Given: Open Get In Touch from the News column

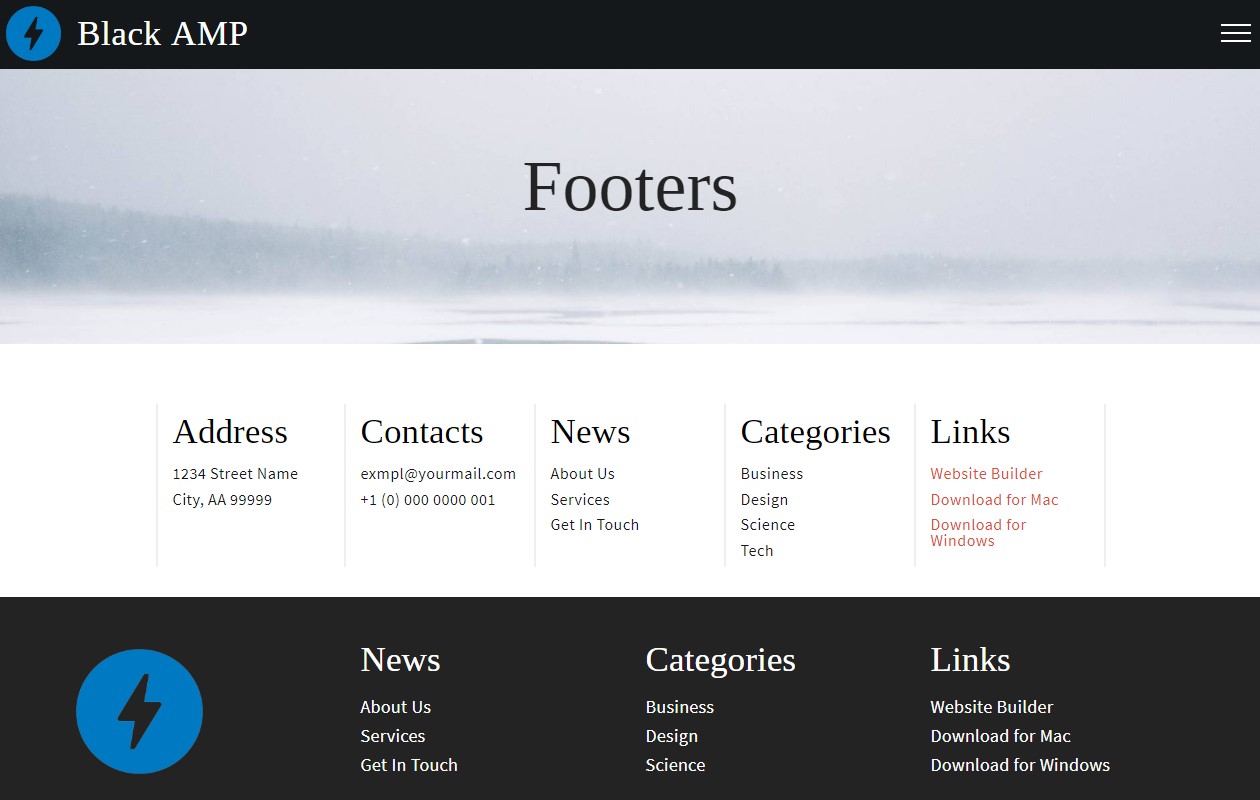Looking at the screenshot, I should (595, 524).
